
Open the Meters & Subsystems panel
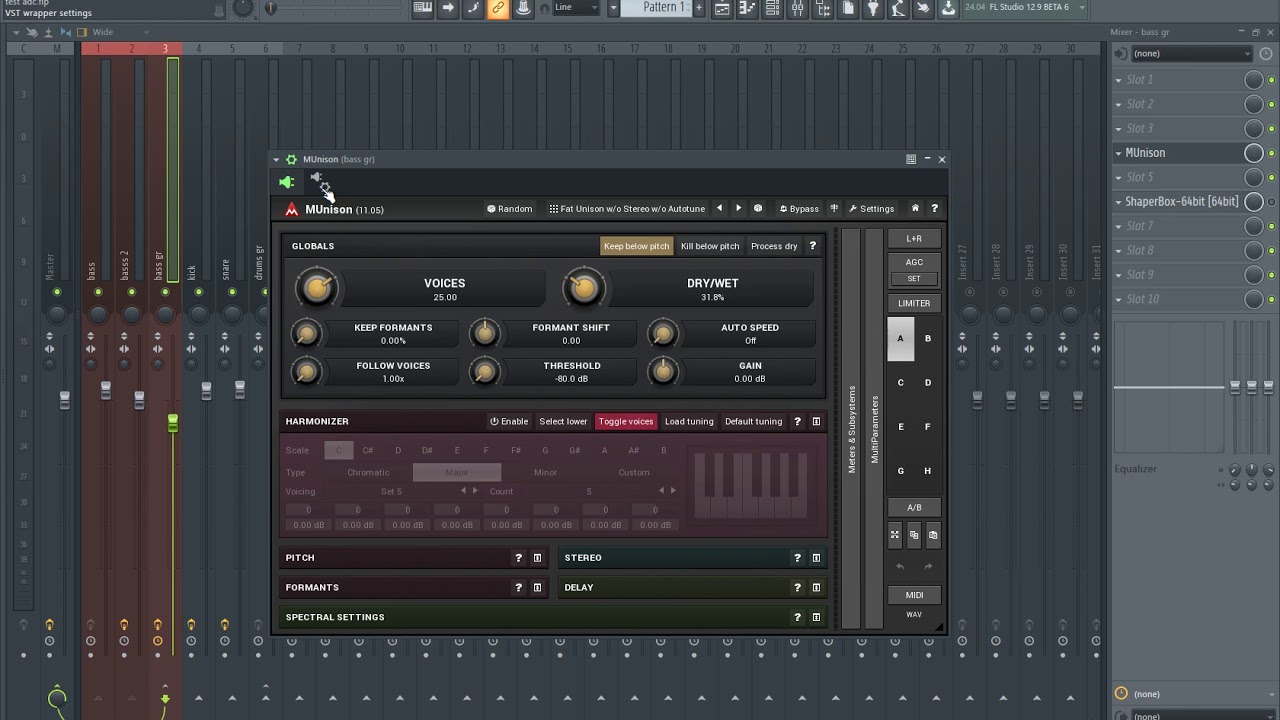point(851,429)
